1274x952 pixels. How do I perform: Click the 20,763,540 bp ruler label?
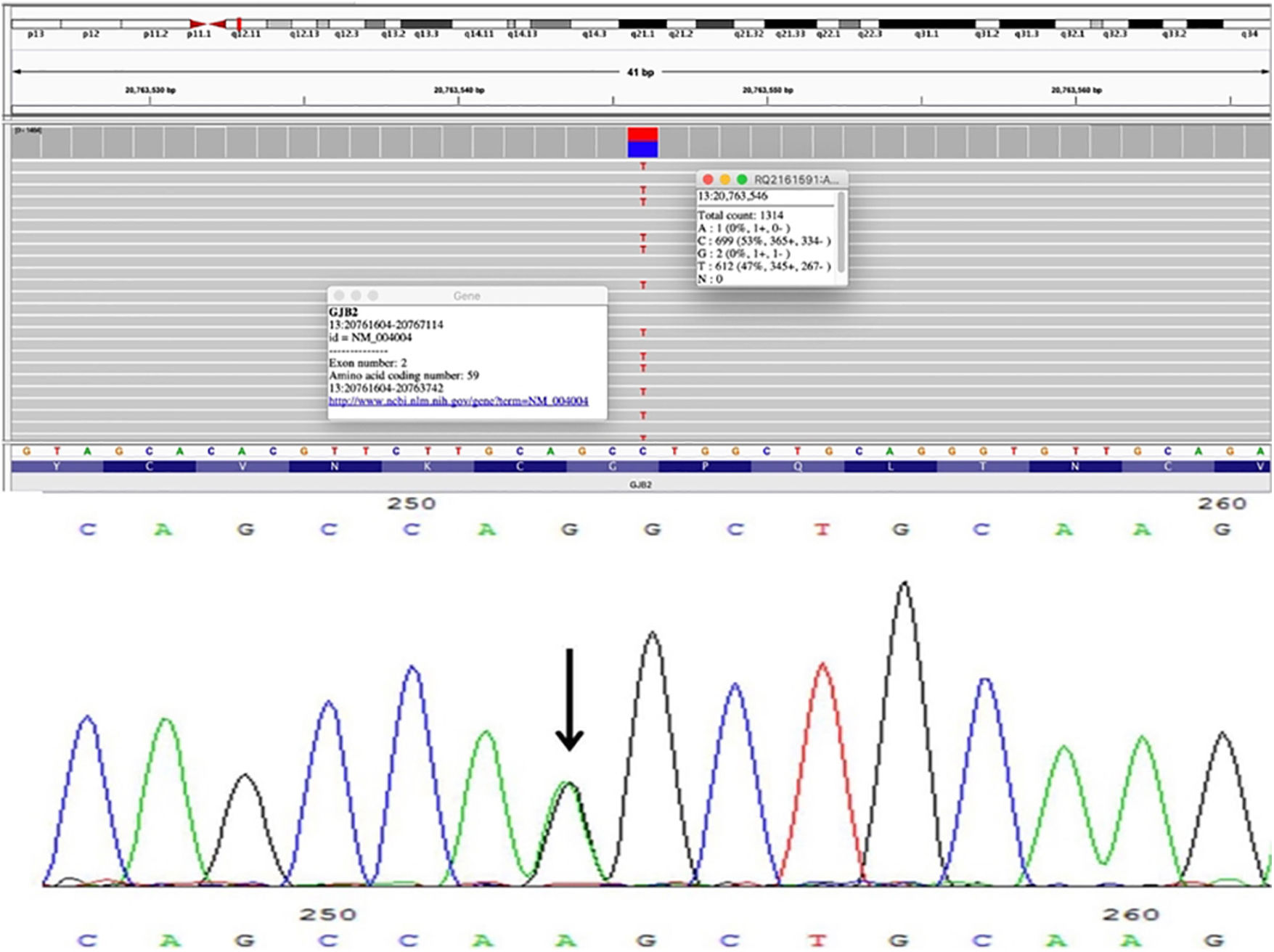pyautogui.click(x=458, y=90)
